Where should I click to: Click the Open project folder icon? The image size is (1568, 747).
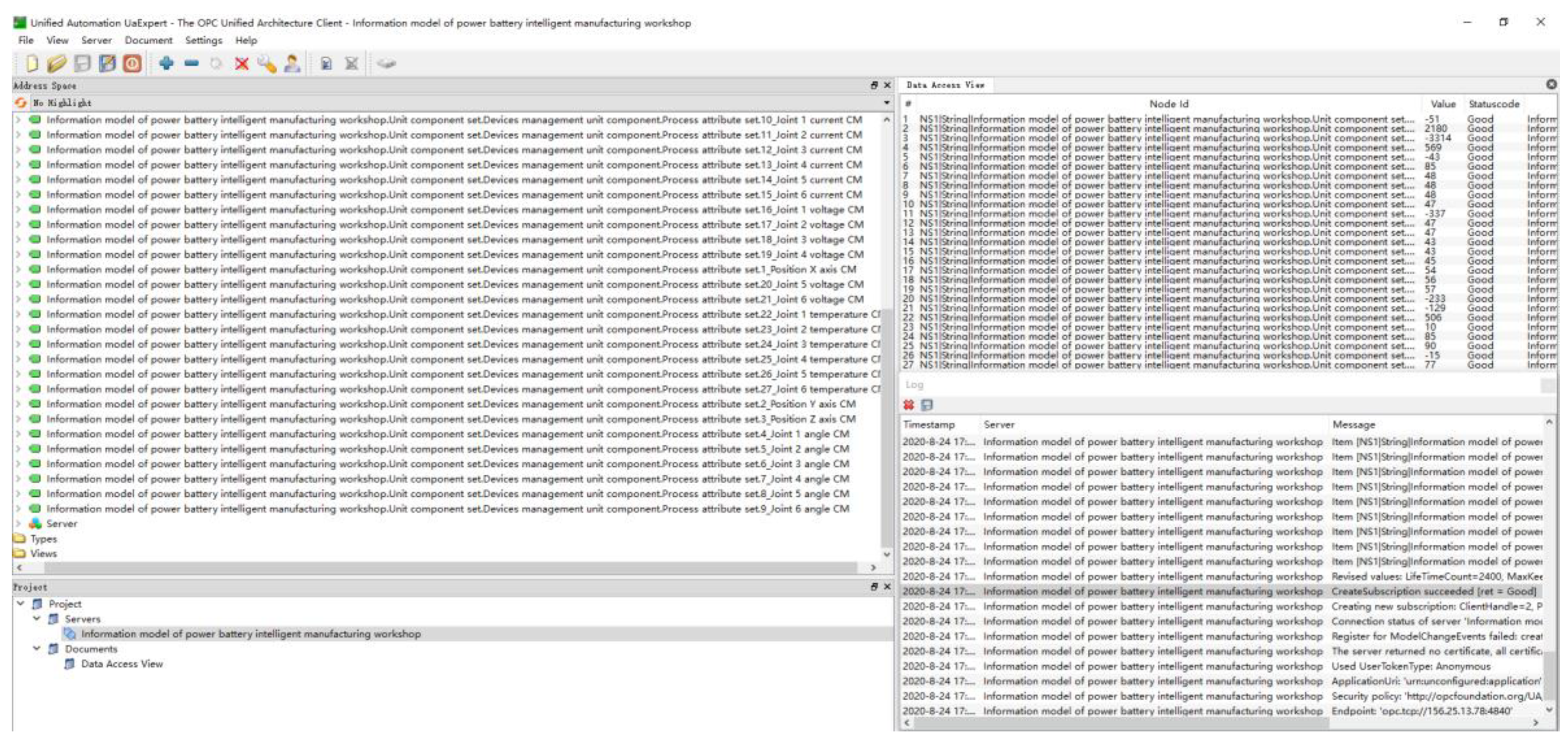tap(57, 63)
